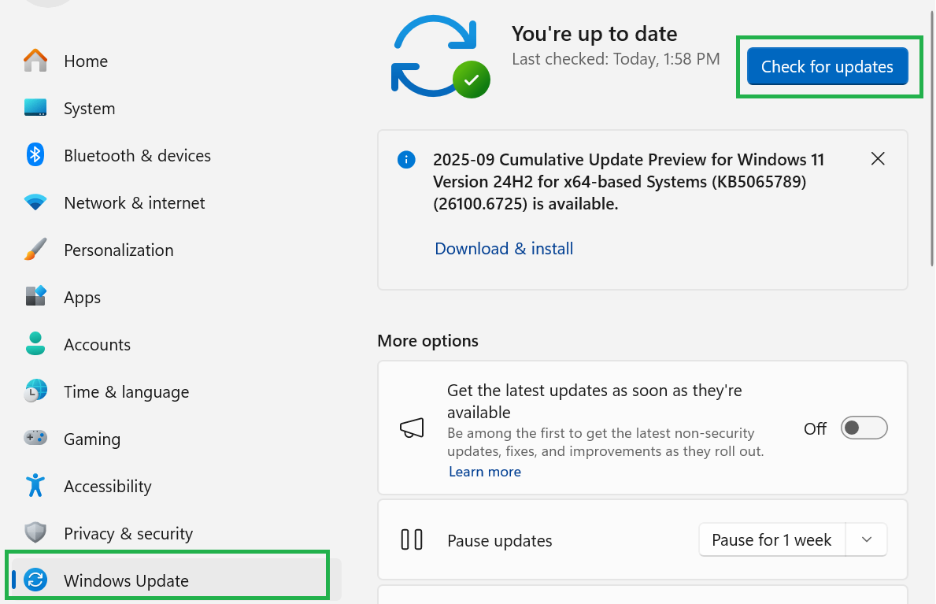
Task: Go to Network & internet settings
Action: [x=134, y=203]
